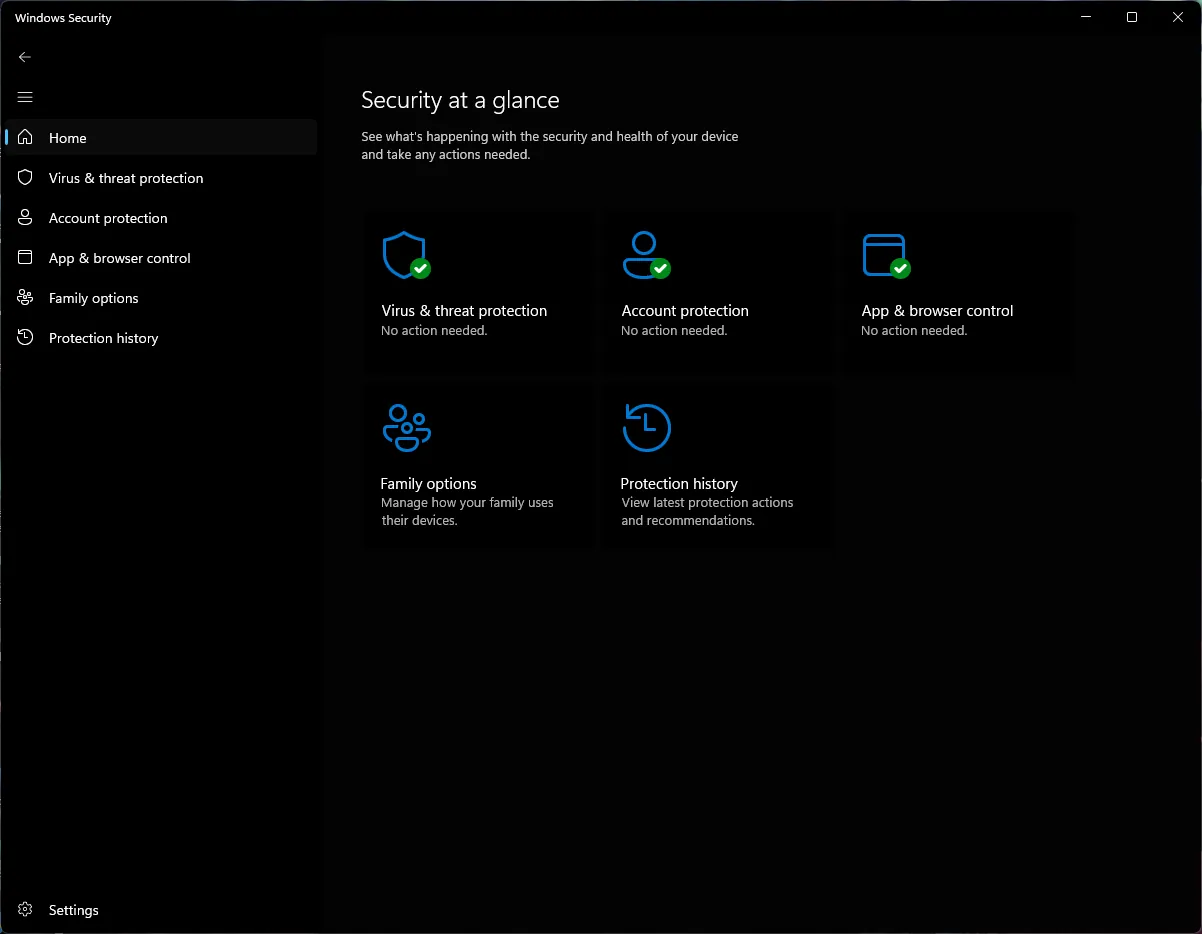Image resolution: width=1202 pixels, height=934 pixels.
Task: Open Family options from the sidebar
Action: pos(93,297)
